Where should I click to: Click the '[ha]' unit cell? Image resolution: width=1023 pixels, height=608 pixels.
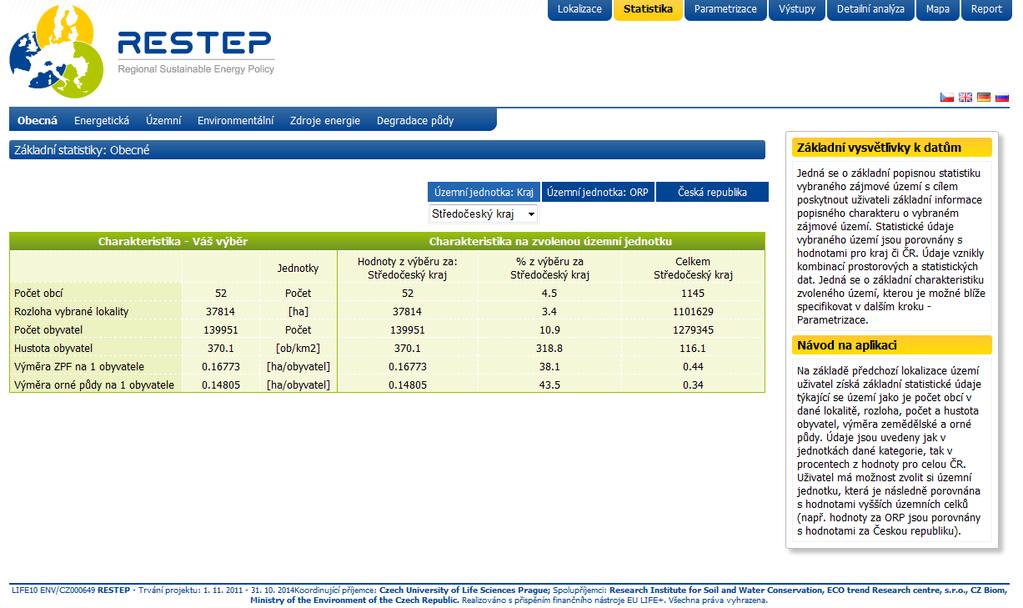tap(298, 312)
